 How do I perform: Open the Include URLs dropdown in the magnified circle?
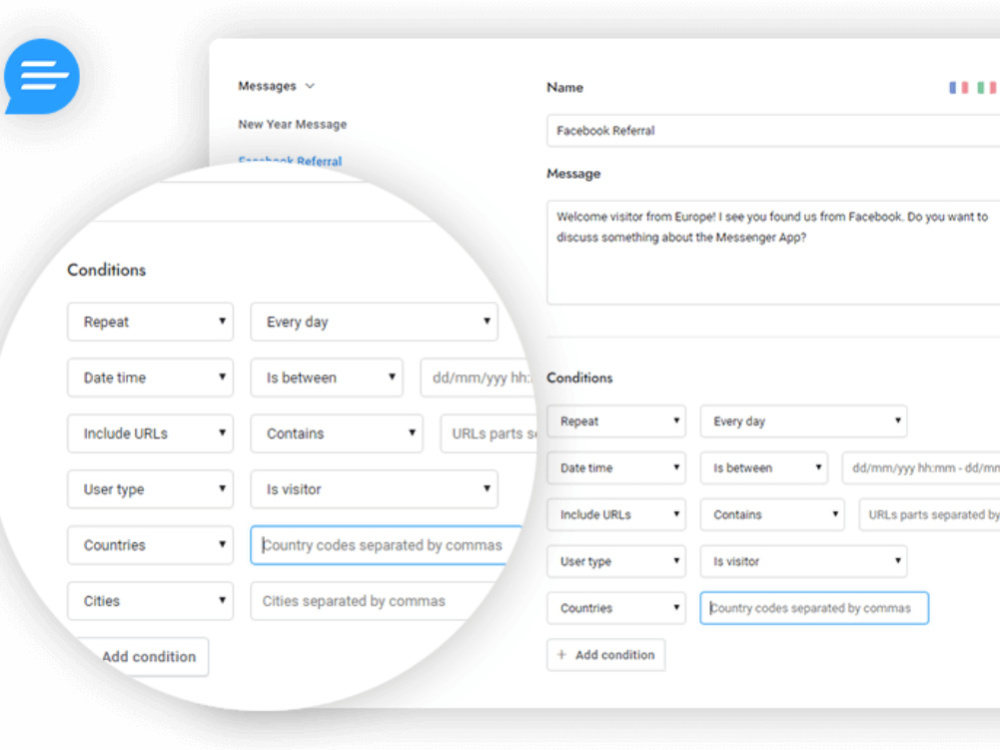pyautogui.click(x=151, y=434)
